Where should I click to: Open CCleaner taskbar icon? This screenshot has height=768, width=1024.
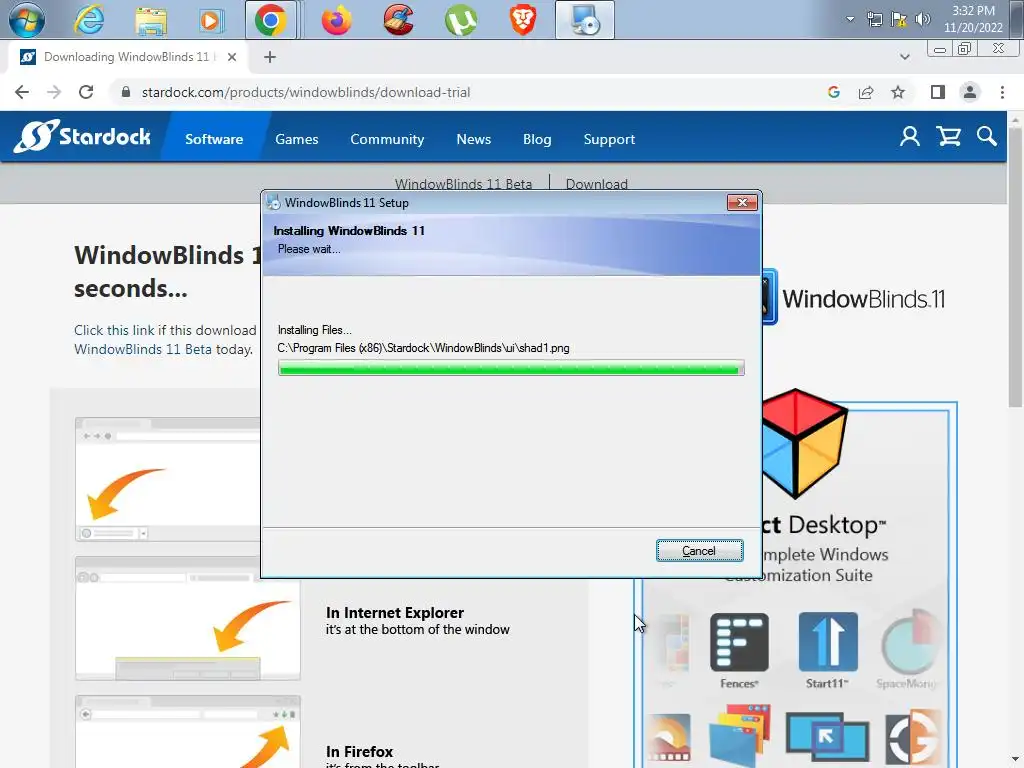398,20
